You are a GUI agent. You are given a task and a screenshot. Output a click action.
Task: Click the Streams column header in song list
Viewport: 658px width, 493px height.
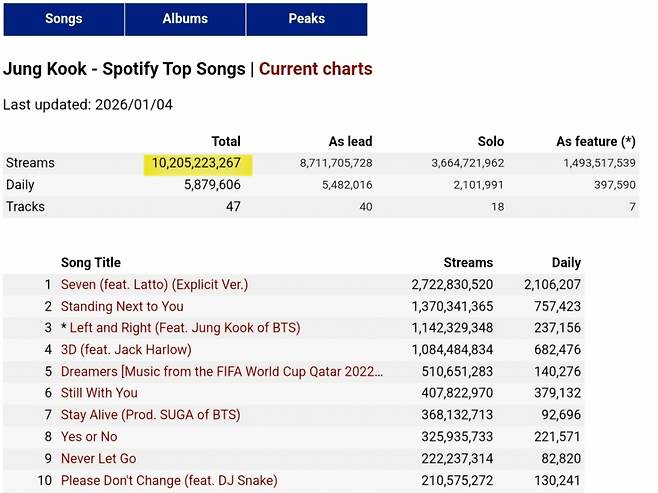(x=468, y=262)
